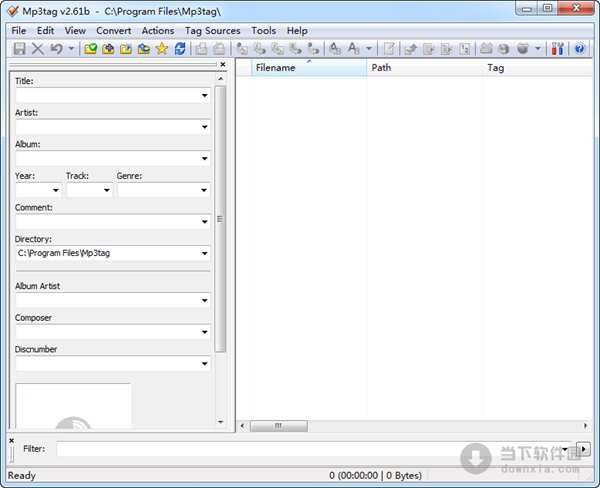The height and width of the screenshot is (488, 600).
Task: Click the file list horizontal scrollbar thumb
Action: point(279,426)
